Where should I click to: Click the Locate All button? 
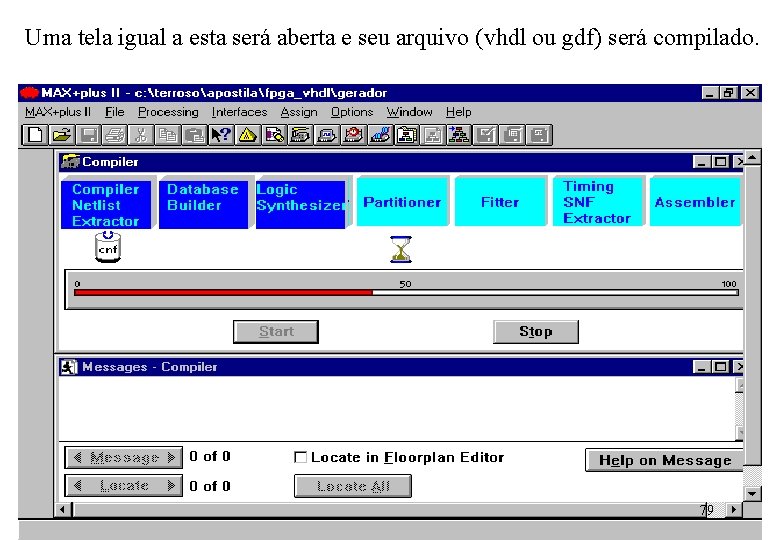click(x=353, y=486)
